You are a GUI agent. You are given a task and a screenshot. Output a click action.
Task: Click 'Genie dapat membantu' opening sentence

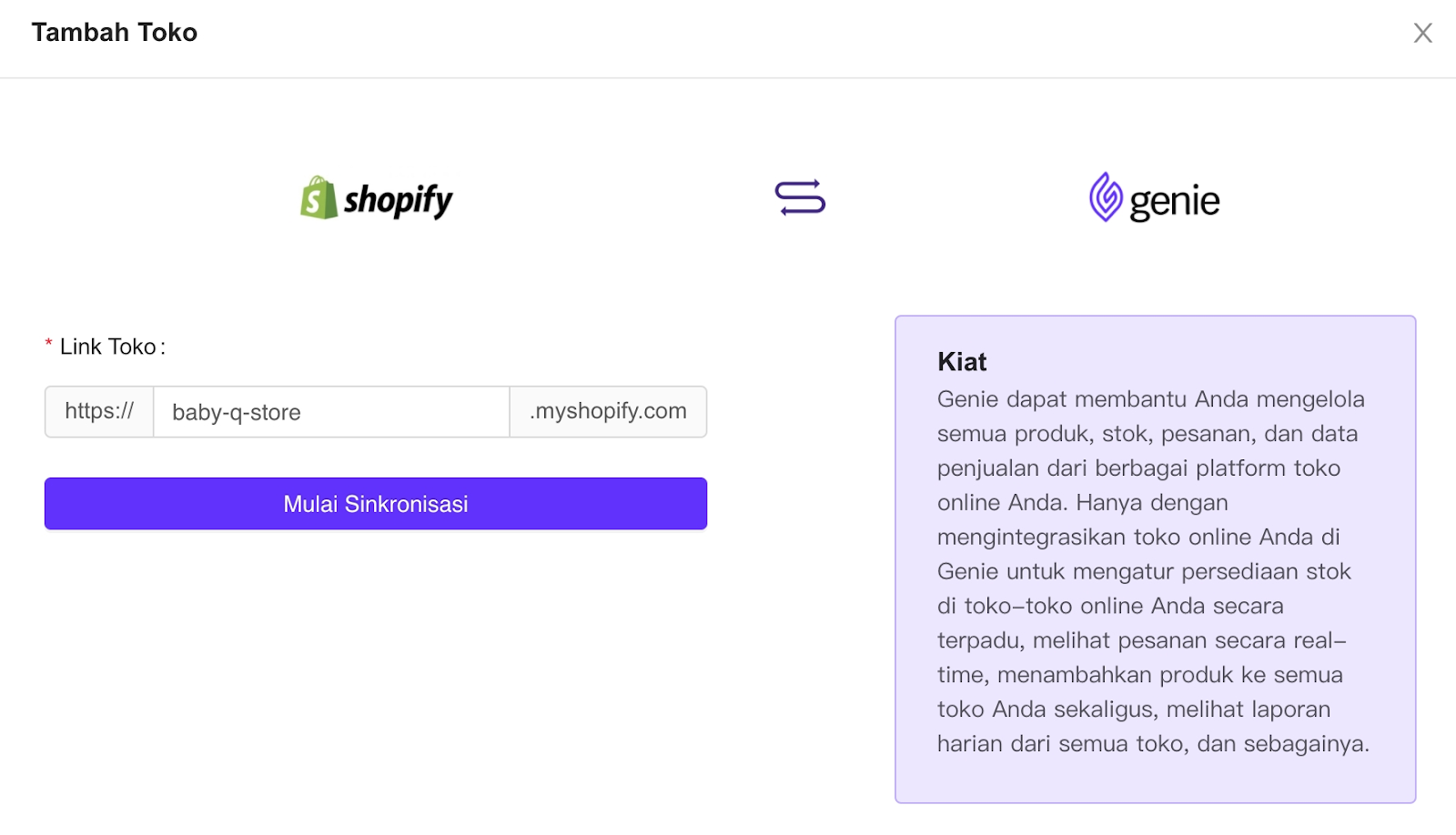coord(1062,399)
